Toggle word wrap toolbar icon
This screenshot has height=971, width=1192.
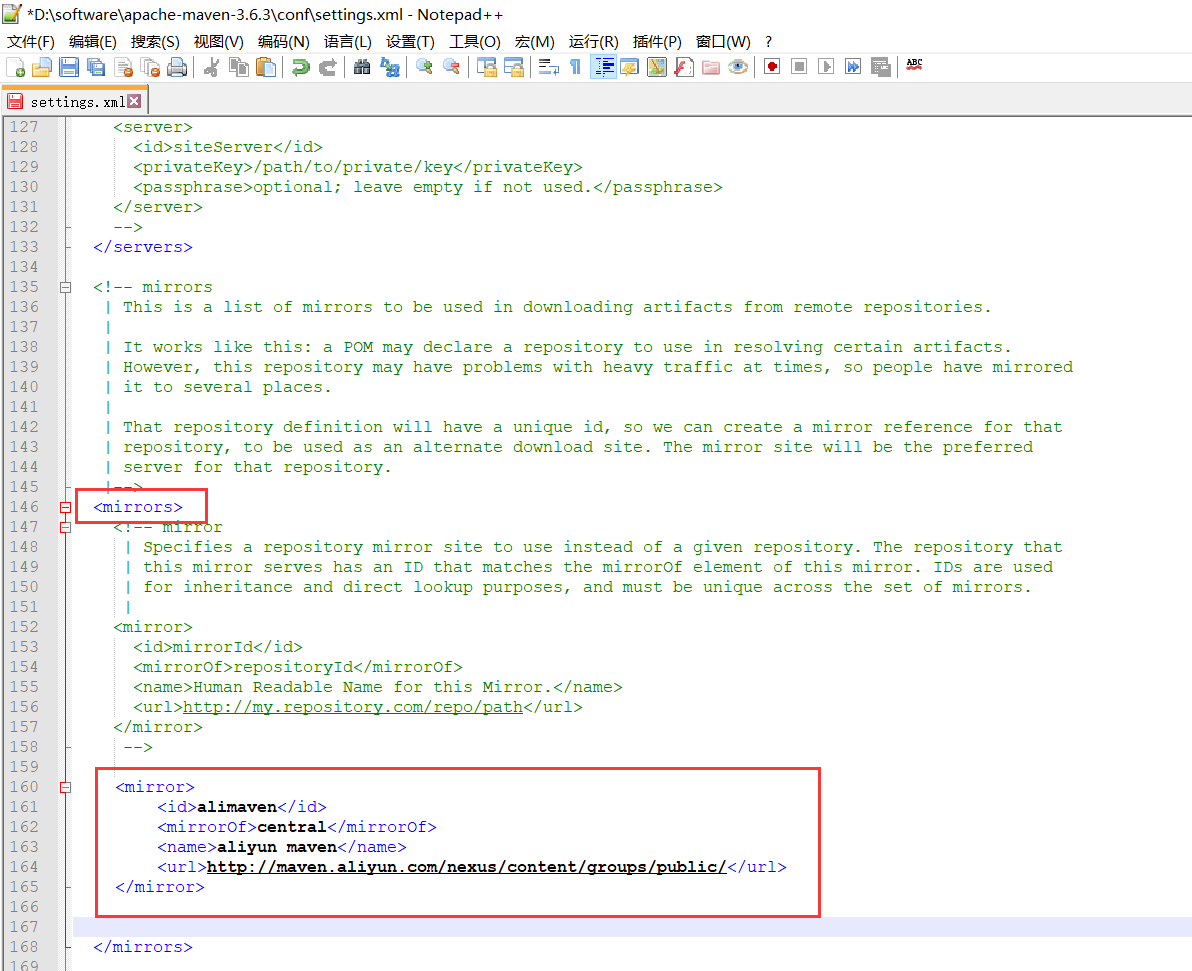coord(548,68)
